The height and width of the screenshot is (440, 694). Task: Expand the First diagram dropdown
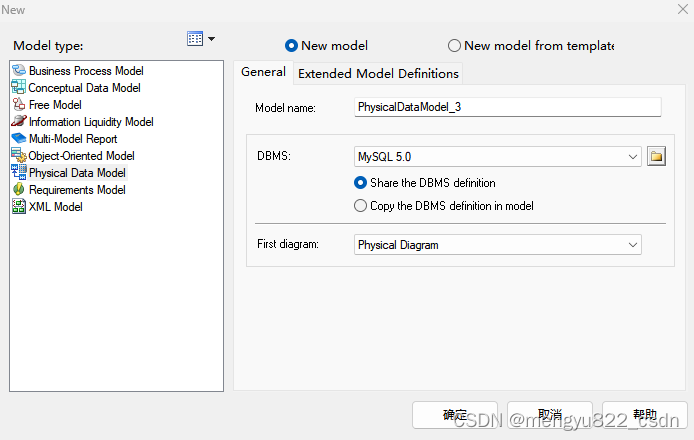pyautogui.click(x=632, y=245)
